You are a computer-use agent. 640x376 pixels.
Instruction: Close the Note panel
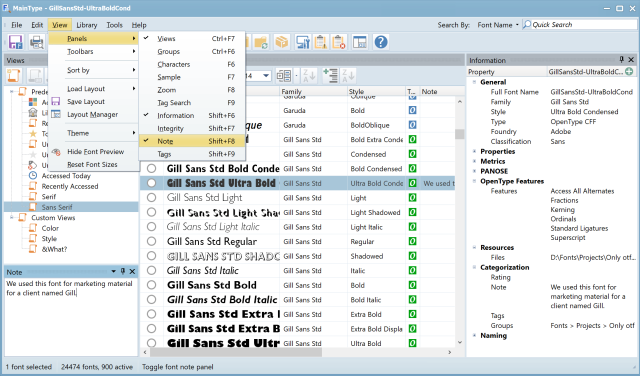click(132, 271)
